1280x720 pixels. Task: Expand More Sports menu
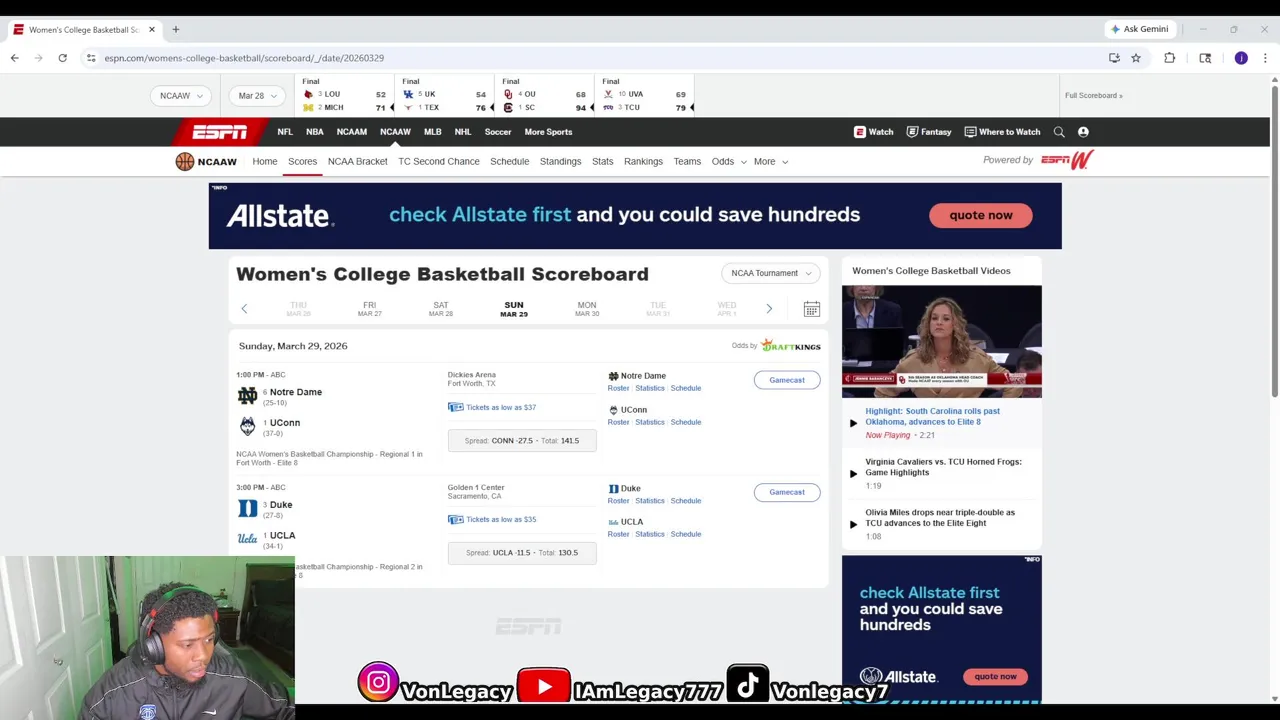point(548,132)
